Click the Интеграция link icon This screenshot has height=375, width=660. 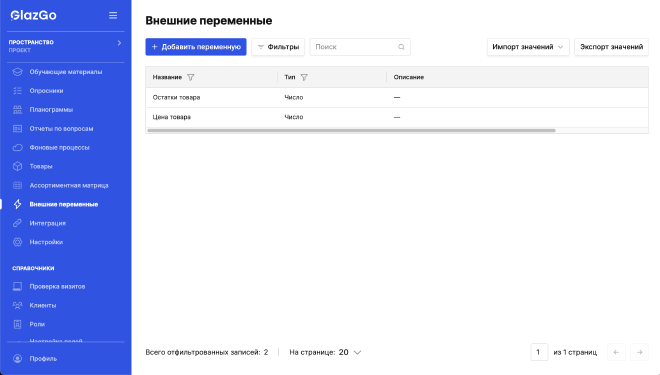click(17, 223)
